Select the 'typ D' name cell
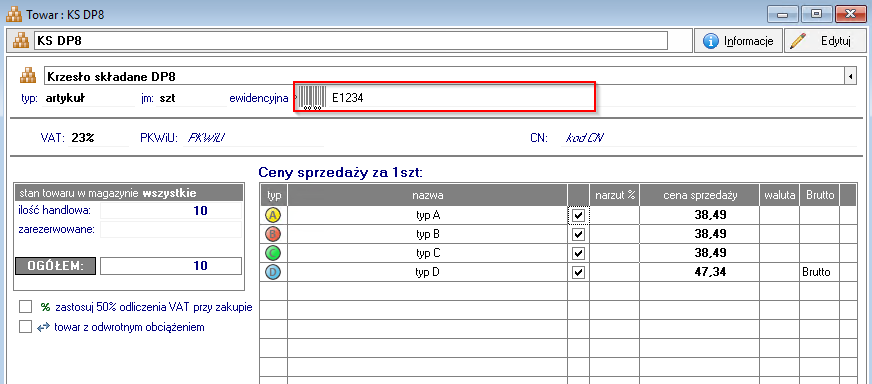 coord(427,273)
